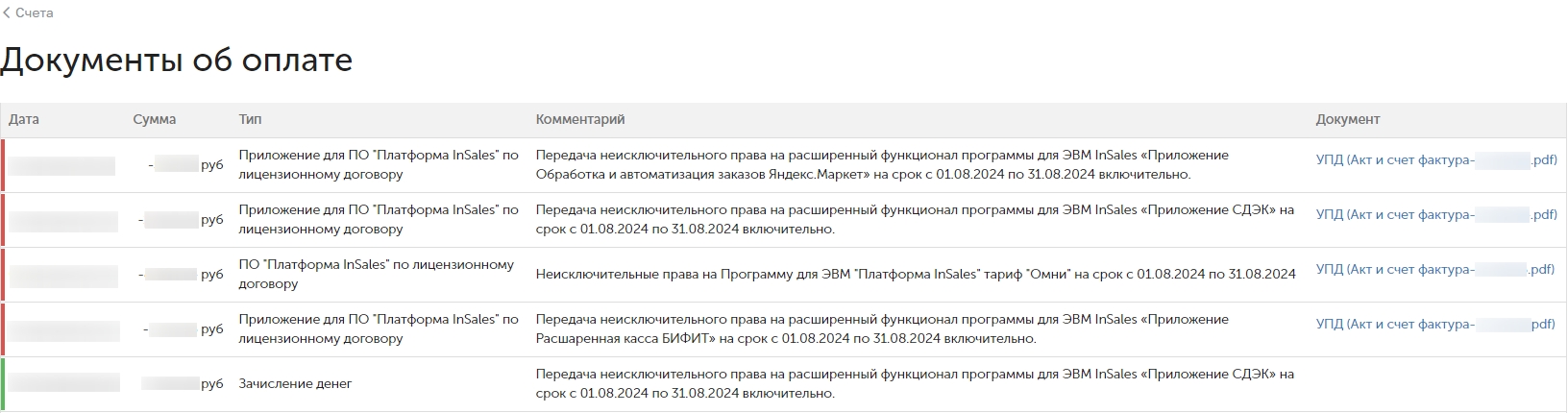Click the Тип column header
This screenshot has width=1568, height=413.
click(250, 120)
